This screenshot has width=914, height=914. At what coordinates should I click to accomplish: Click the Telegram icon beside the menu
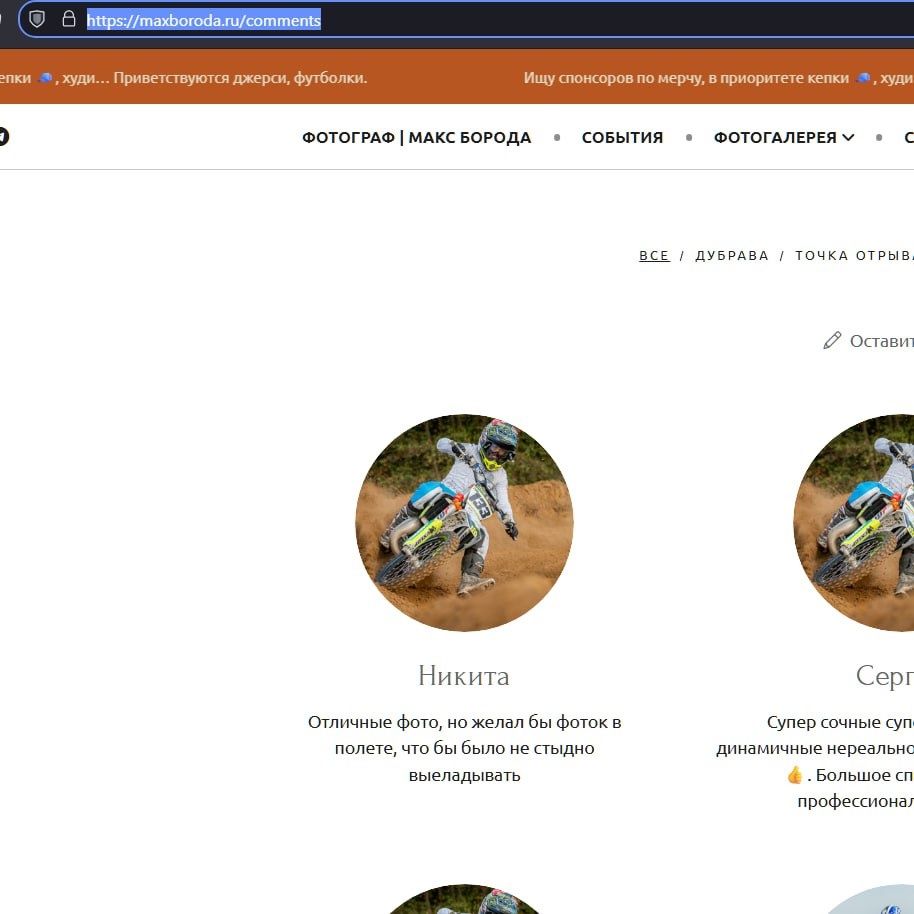3,136
